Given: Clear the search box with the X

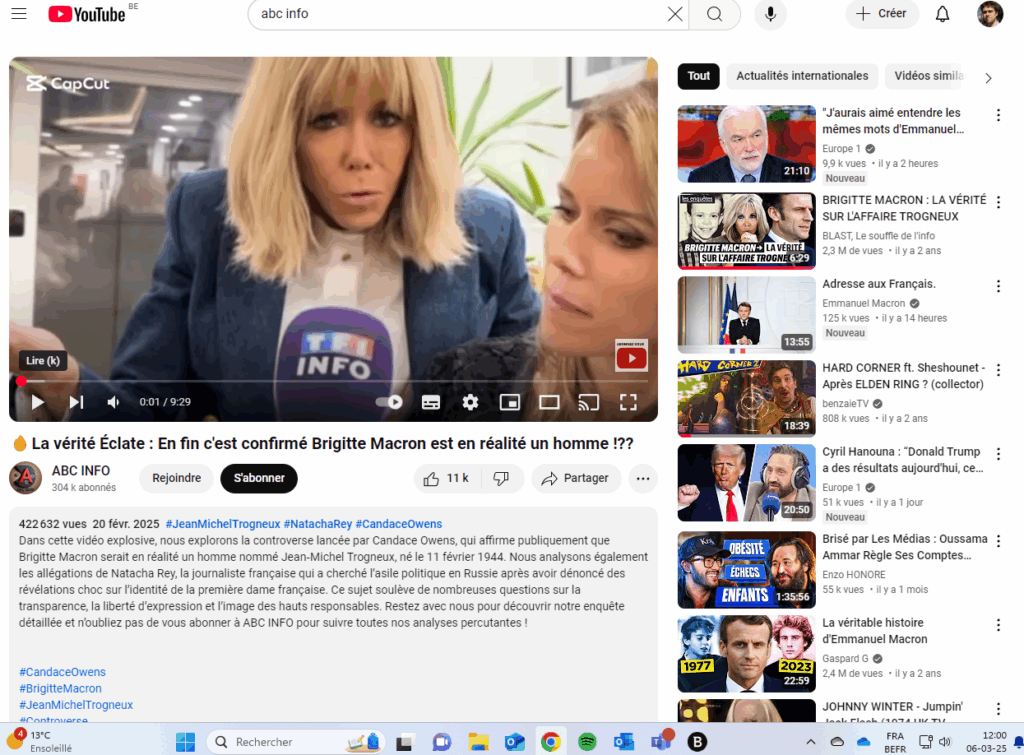Looking at the screenshot, I should coord(675,14).
